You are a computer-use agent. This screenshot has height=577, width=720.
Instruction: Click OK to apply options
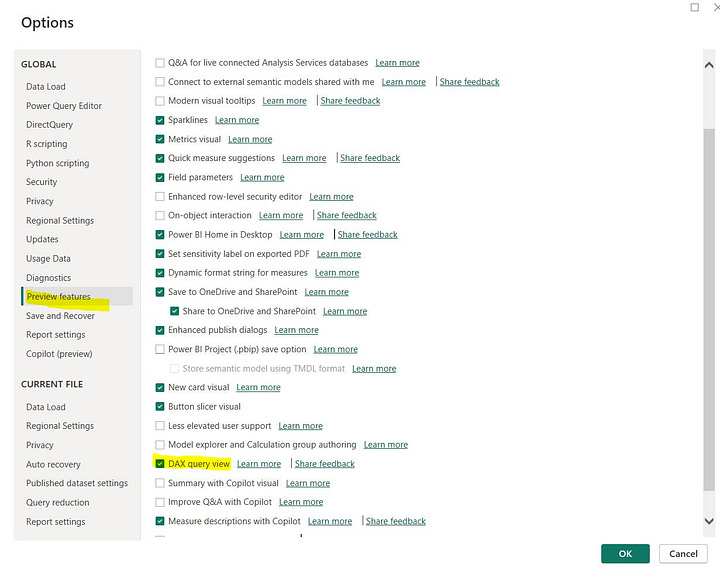point(625,554)
